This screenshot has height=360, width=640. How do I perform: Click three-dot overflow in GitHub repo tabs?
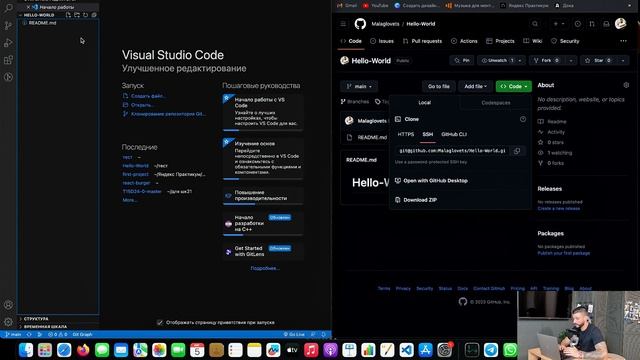[623, 41]
